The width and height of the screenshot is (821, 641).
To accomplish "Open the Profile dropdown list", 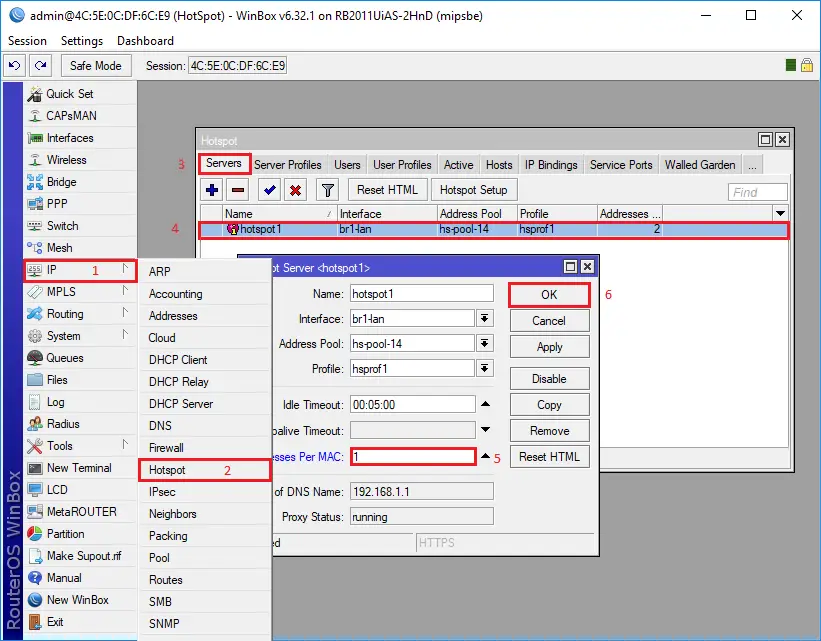I will [x=485, y=369].
